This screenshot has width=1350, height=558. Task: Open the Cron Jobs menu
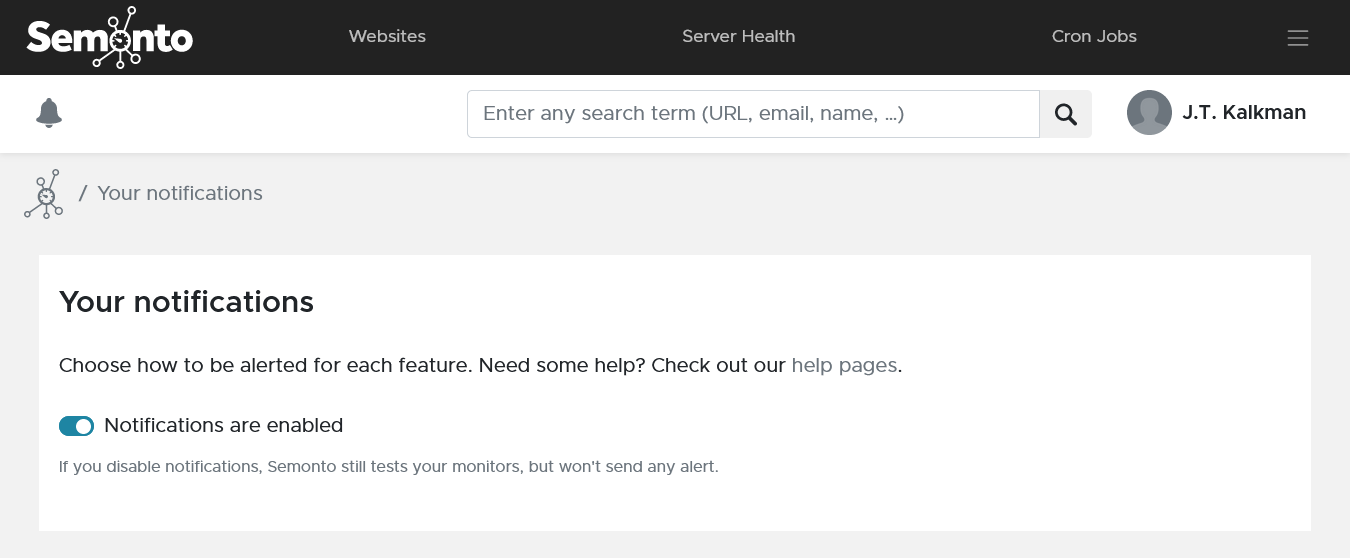click(x=1094, y=36)
